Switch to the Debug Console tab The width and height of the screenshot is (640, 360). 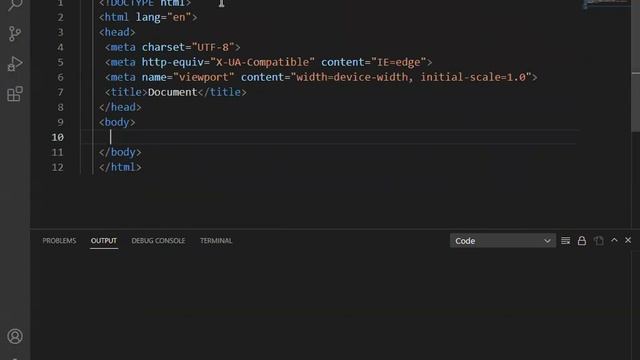click(158, 241)
